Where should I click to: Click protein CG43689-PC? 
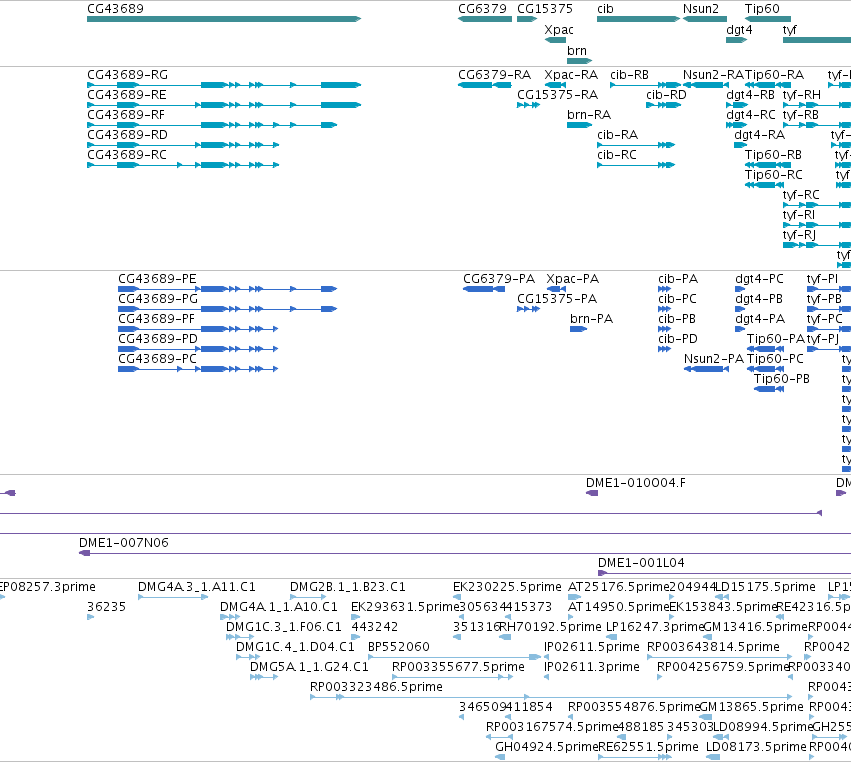(x=198, y=369)
